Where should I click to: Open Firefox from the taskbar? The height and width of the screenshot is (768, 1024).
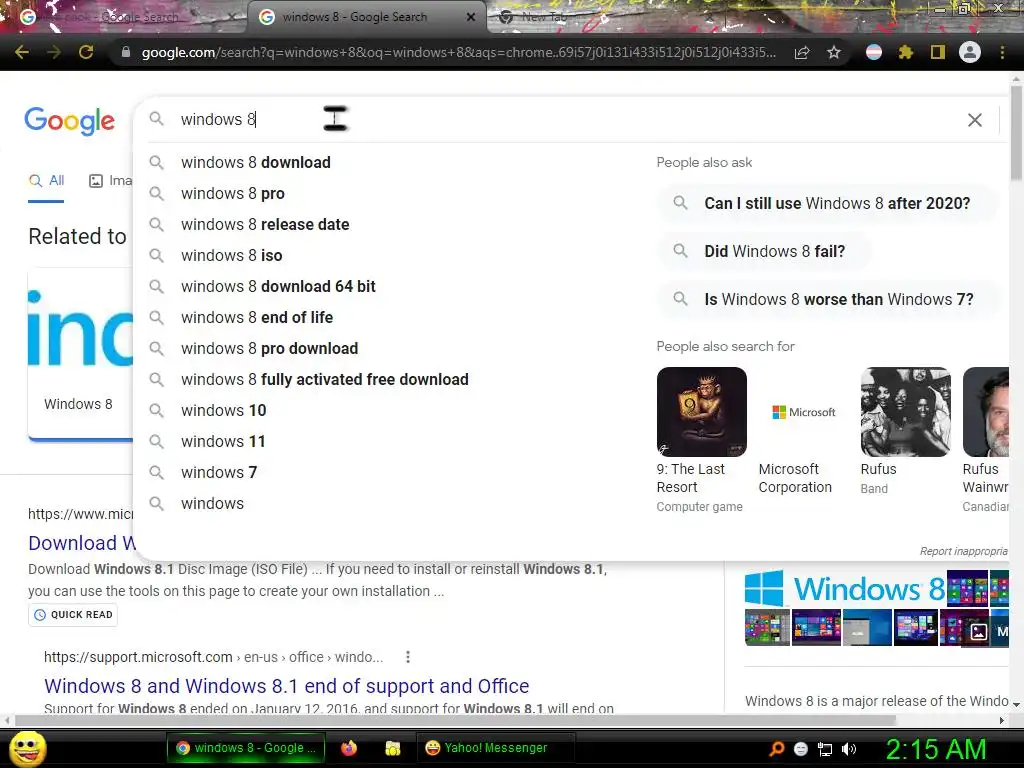tap(349, 748)
